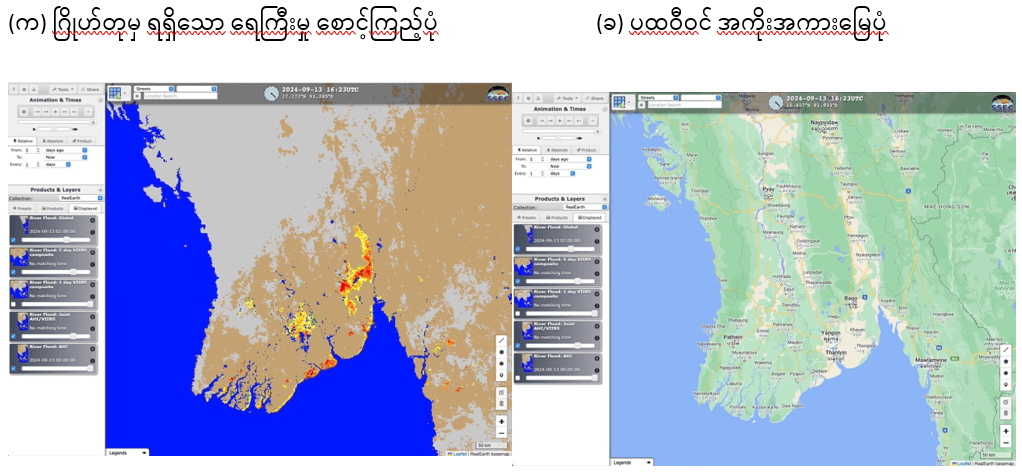Open Collection RealEarth dropdown in flood map window
1022x472 pixels.
(x=81, y=198)
